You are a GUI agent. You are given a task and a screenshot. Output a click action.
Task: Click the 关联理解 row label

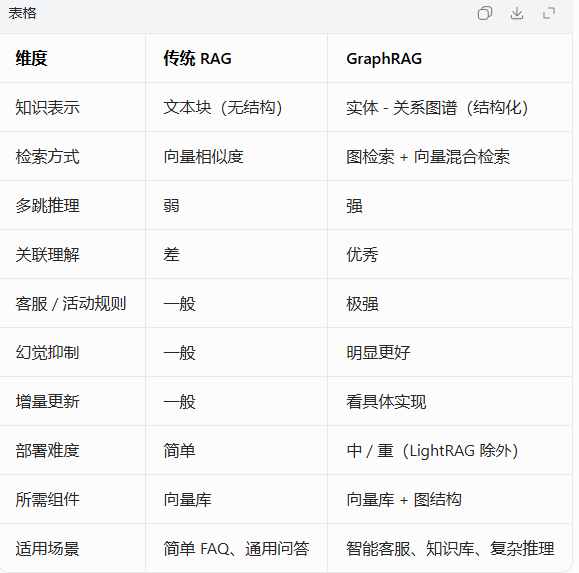click(x=47, y=254)
